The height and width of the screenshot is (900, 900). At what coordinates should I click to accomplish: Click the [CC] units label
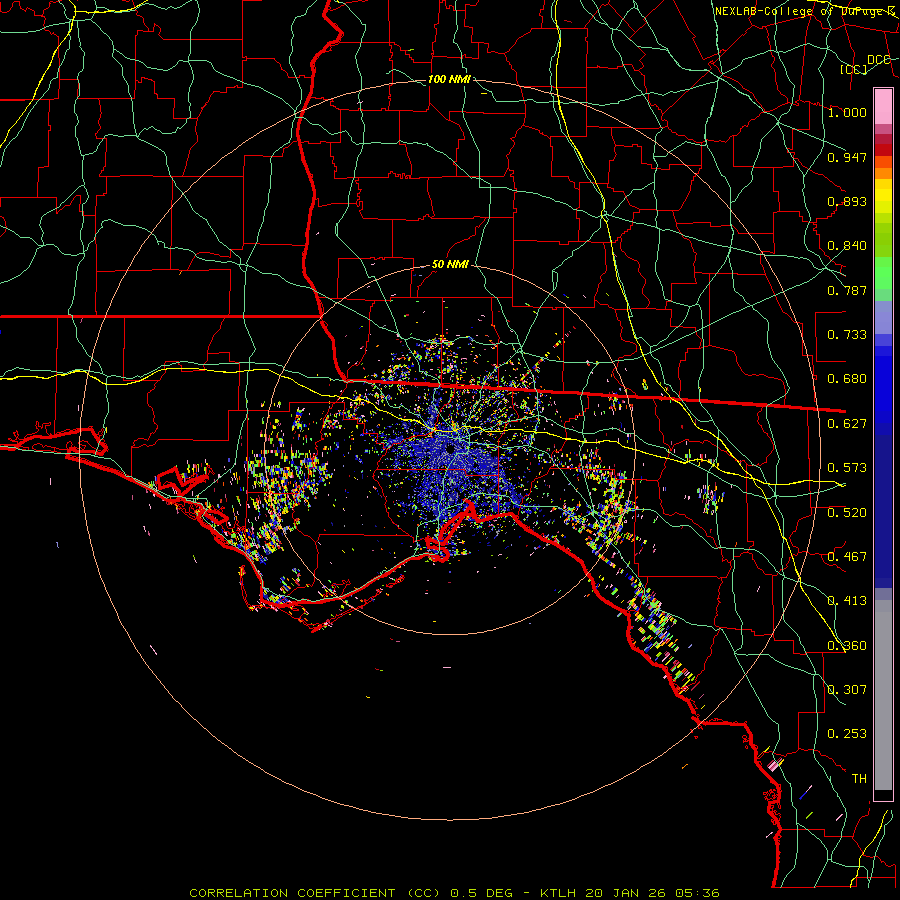853,69
